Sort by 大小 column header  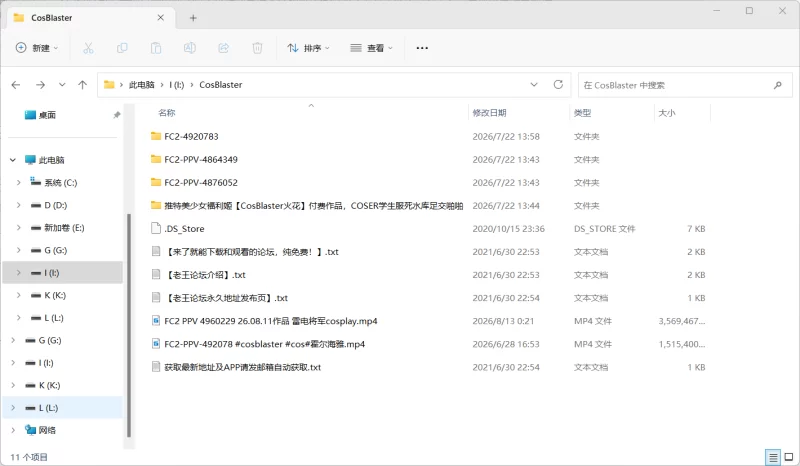(x=666, y=113)
